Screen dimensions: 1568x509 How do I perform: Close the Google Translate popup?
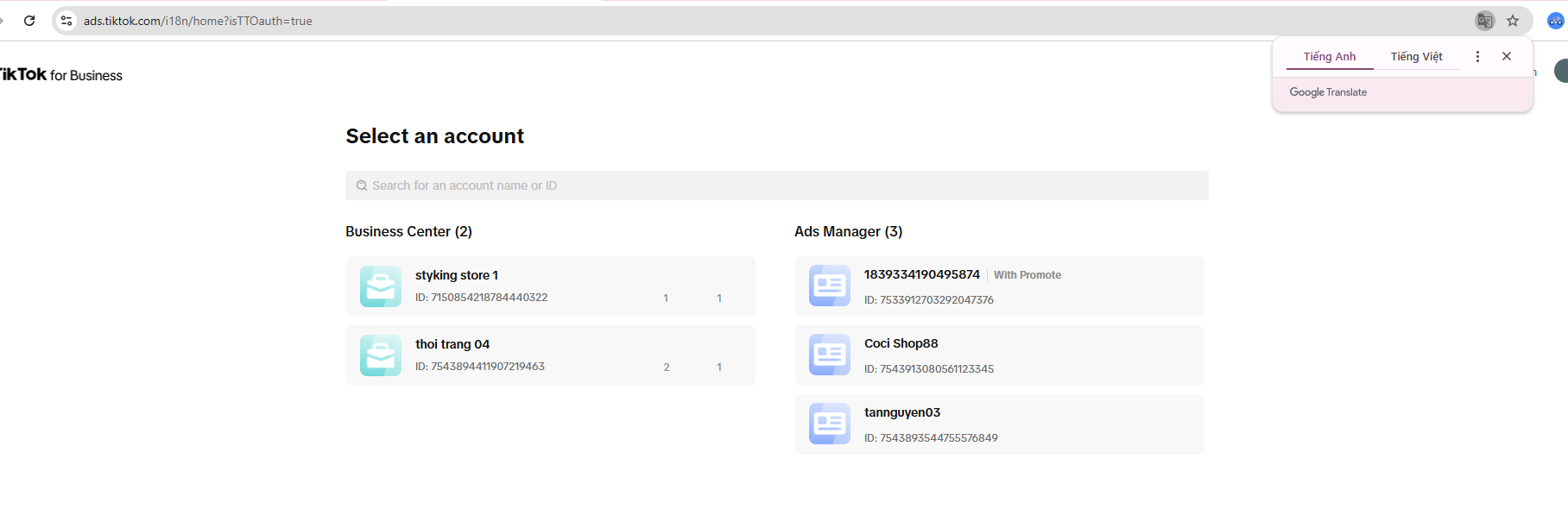[1507, 56]
